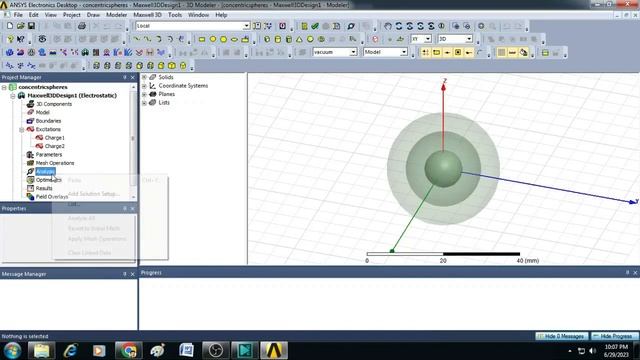Open the Tools menu

point(175,15)
